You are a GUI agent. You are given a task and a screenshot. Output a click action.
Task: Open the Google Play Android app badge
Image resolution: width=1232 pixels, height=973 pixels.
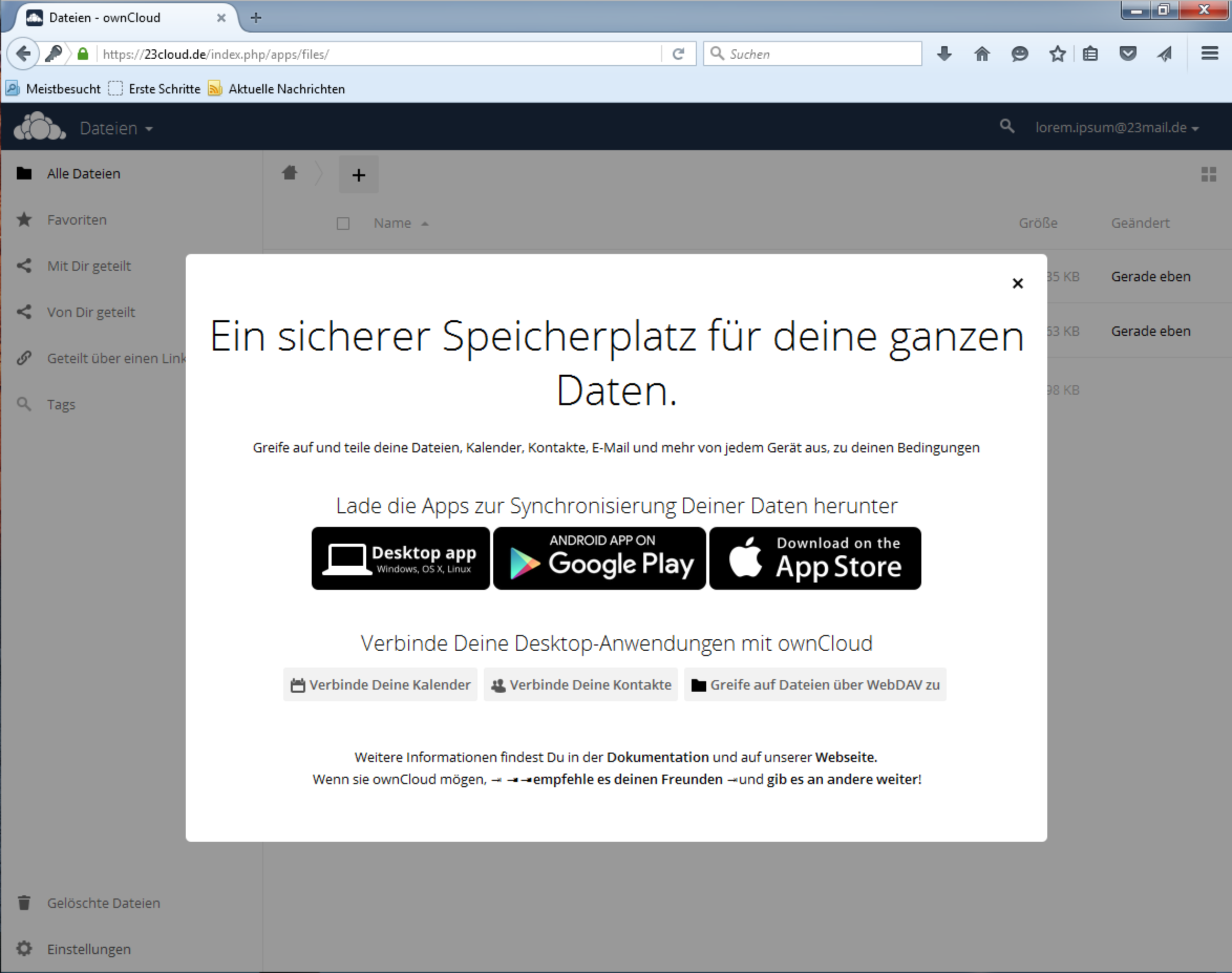coord(599,558)
